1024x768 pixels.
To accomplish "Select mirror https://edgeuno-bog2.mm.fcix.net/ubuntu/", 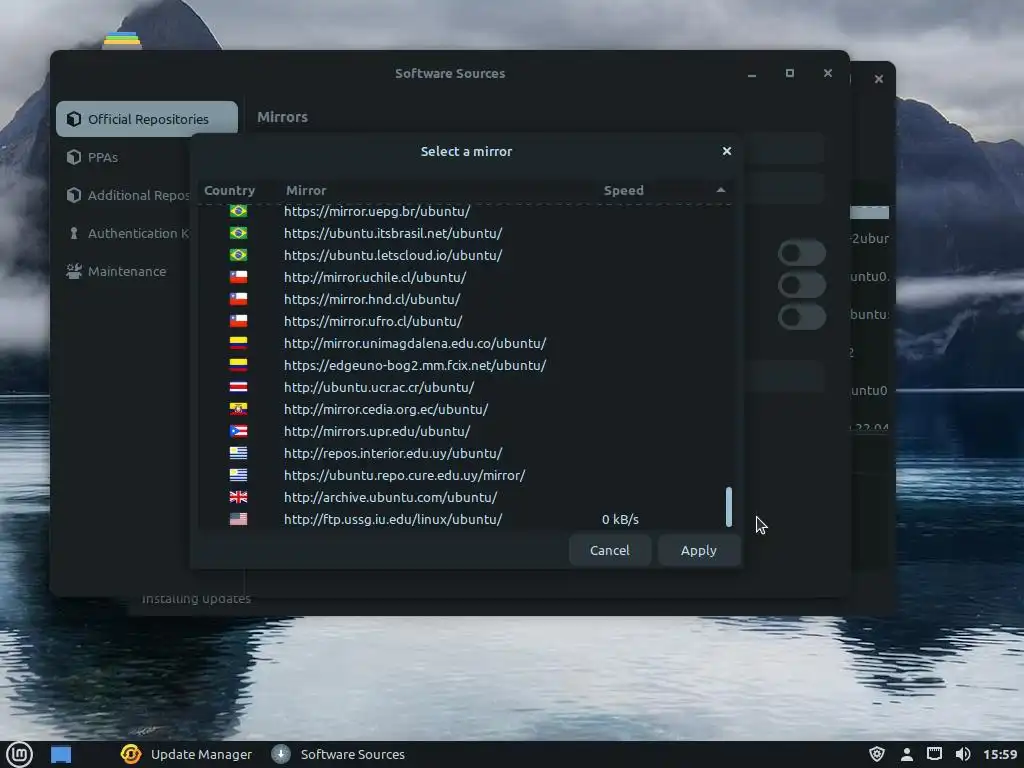I will [415, 365].
